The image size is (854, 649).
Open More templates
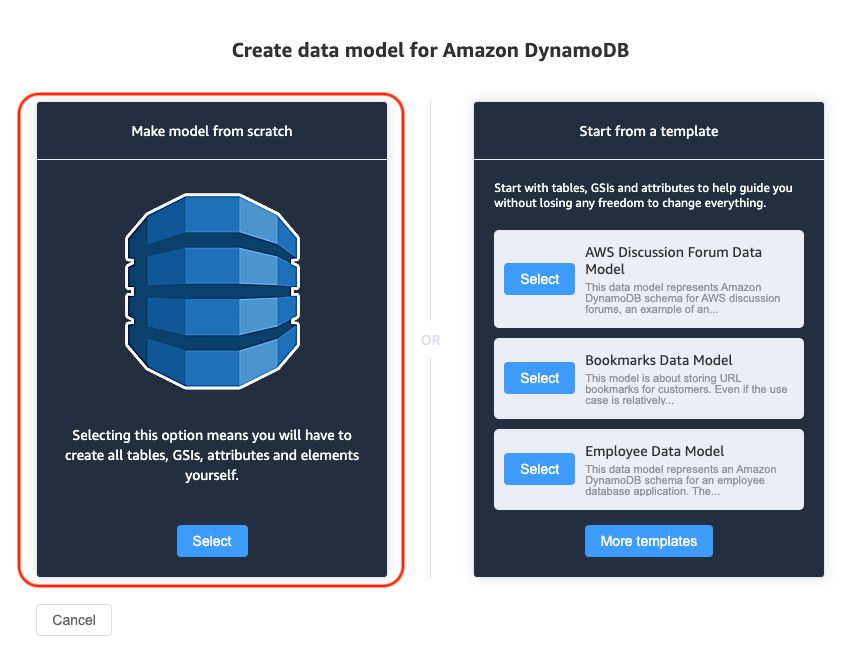tap(648, 541)
